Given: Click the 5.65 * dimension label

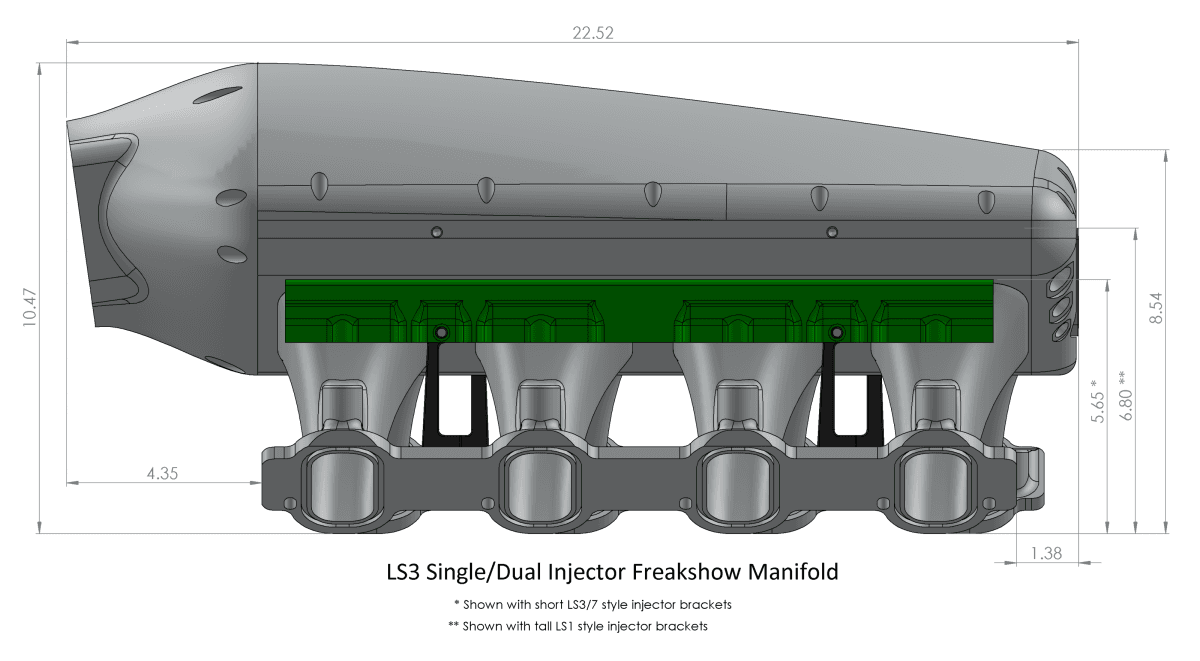Looking at the screenshot, I should [1097, 401].
